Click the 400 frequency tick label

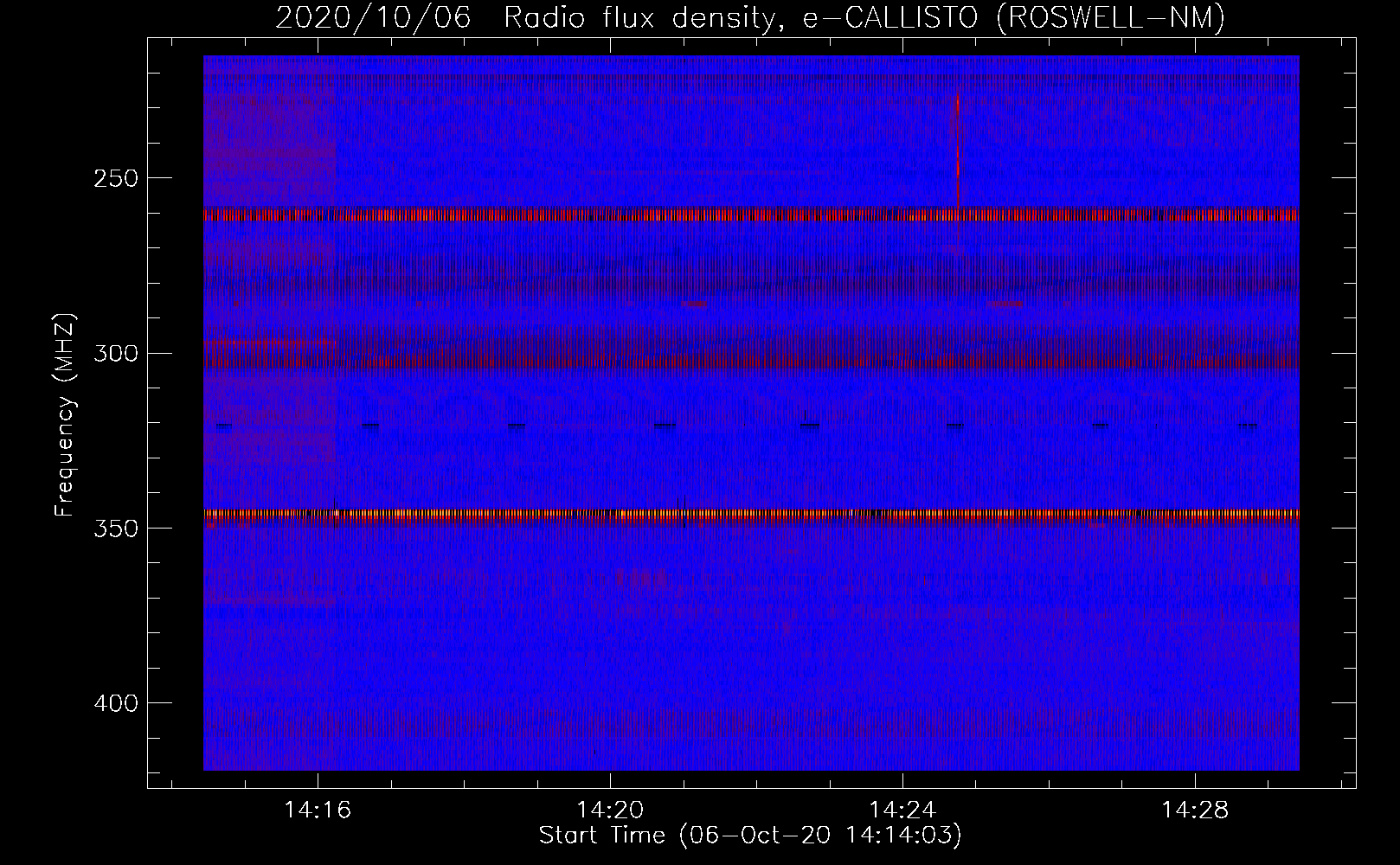click(114, 702)
